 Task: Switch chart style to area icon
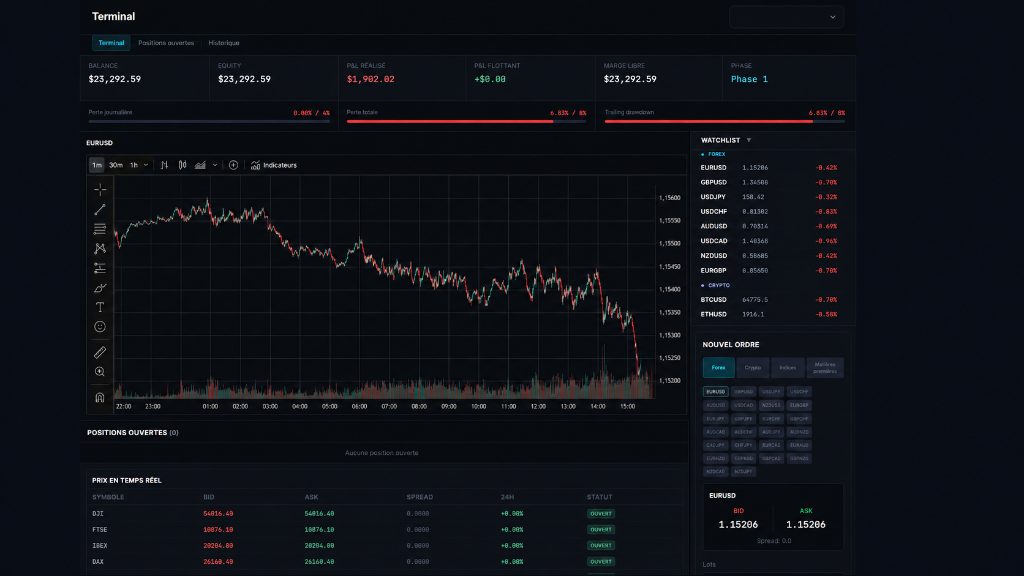(x=200, y=165)
